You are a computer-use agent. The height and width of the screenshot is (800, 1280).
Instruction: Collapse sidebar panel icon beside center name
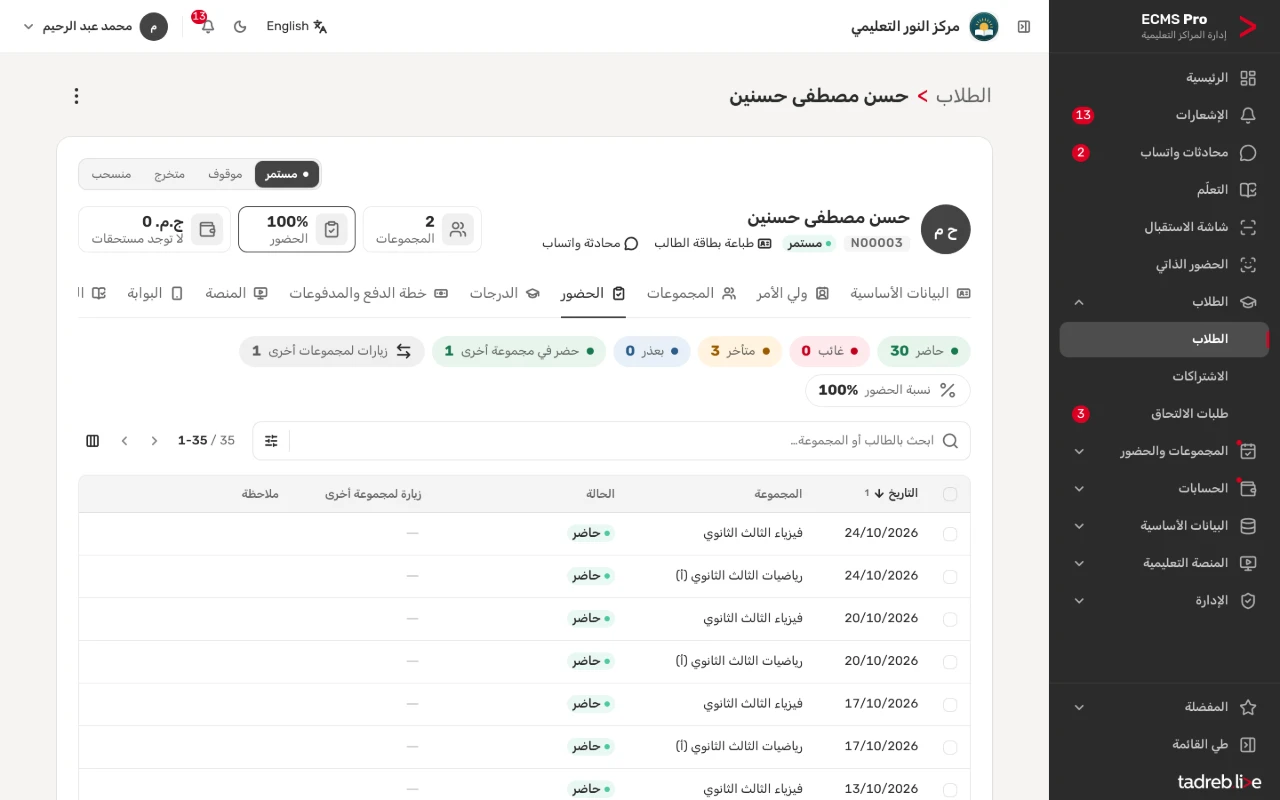click(1023, 27)
